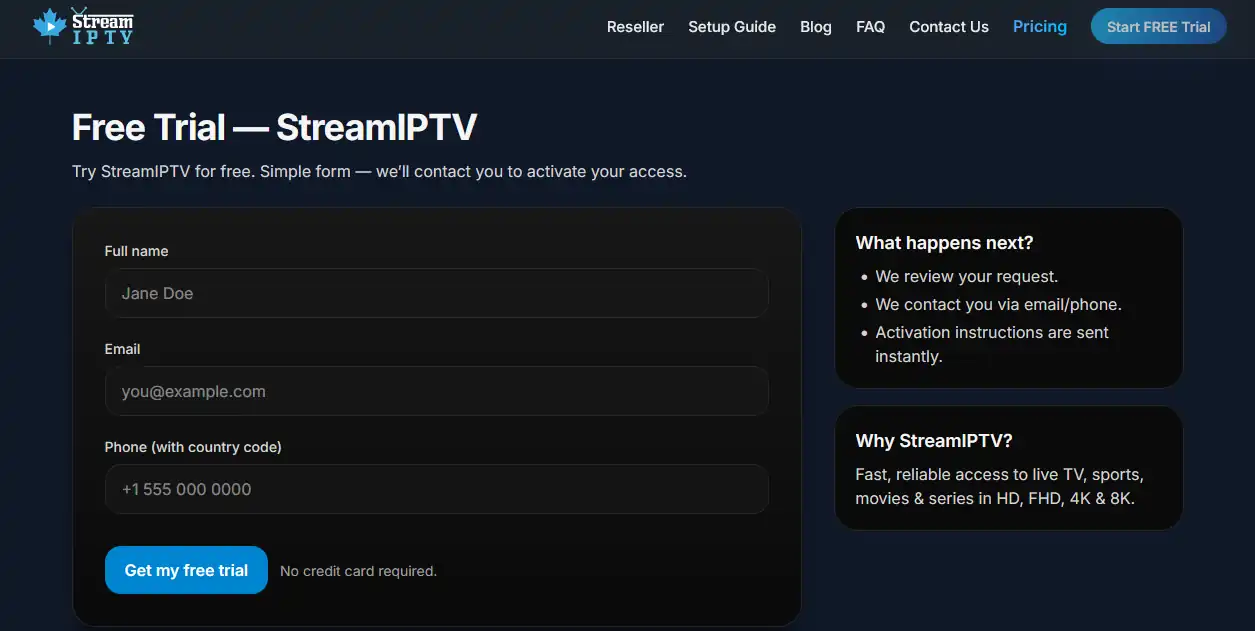Viewport: 1255px width, 631px height.
Task: View the Pricing page
Action: (1039, 27)
